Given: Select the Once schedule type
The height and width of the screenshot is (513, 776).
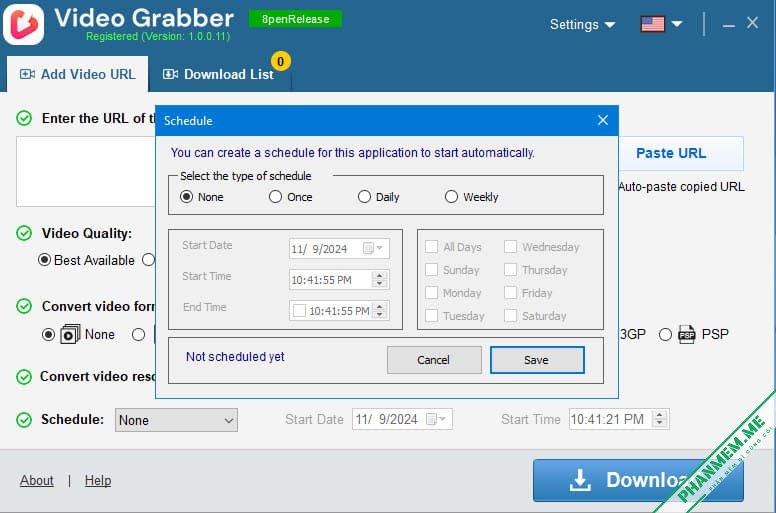Looking at the screenshot, I should click(x=275, y=196).
